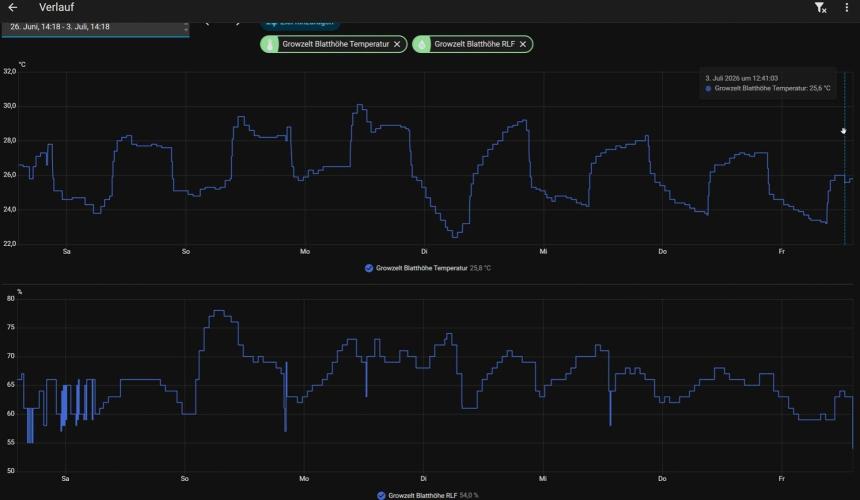Click the temperature low point after Di
The height and width of the screenshot is (500, 860).
pos(454,236)
